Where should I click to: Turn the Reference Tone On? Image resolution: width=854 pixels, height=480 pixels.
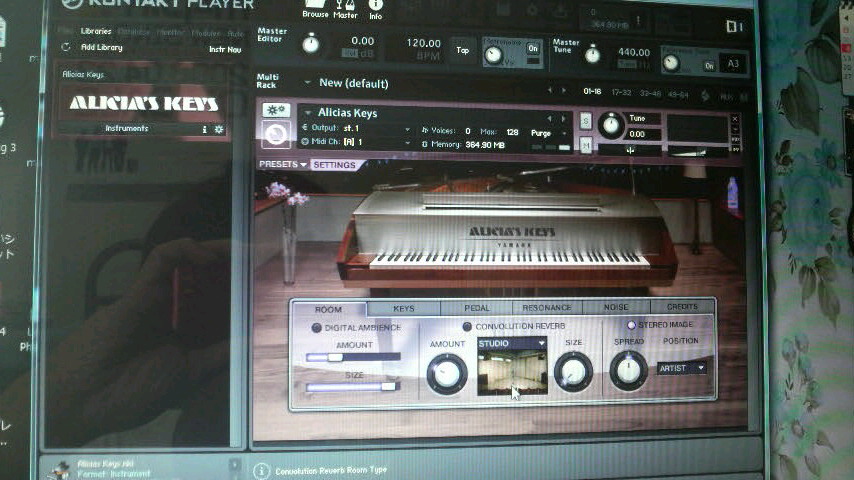709,66
